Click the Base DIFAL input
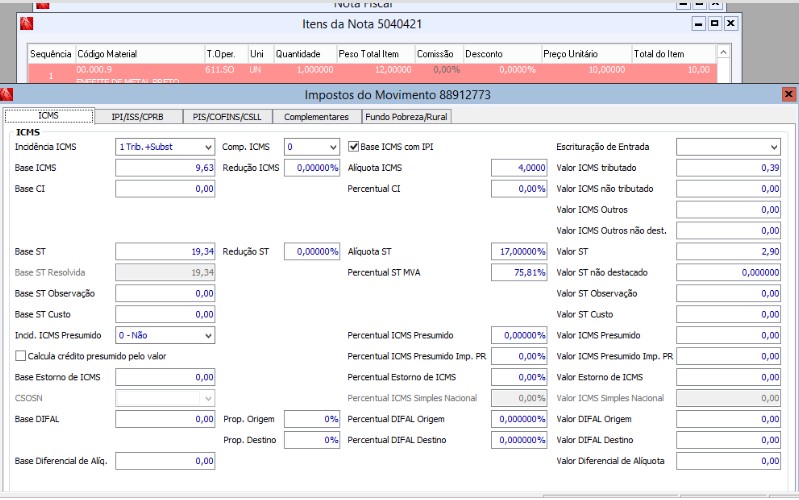Screen dimensions: 799x500 [x=165, y=419]
